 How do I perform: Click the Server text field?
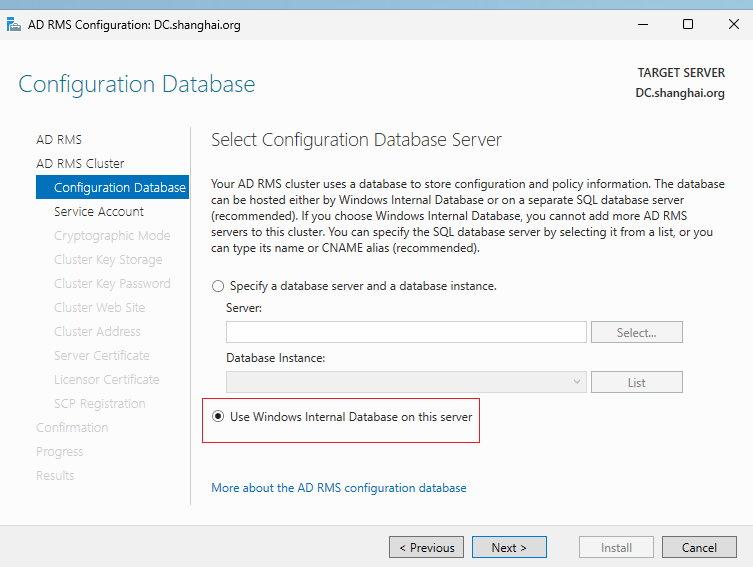coord(406,332)
